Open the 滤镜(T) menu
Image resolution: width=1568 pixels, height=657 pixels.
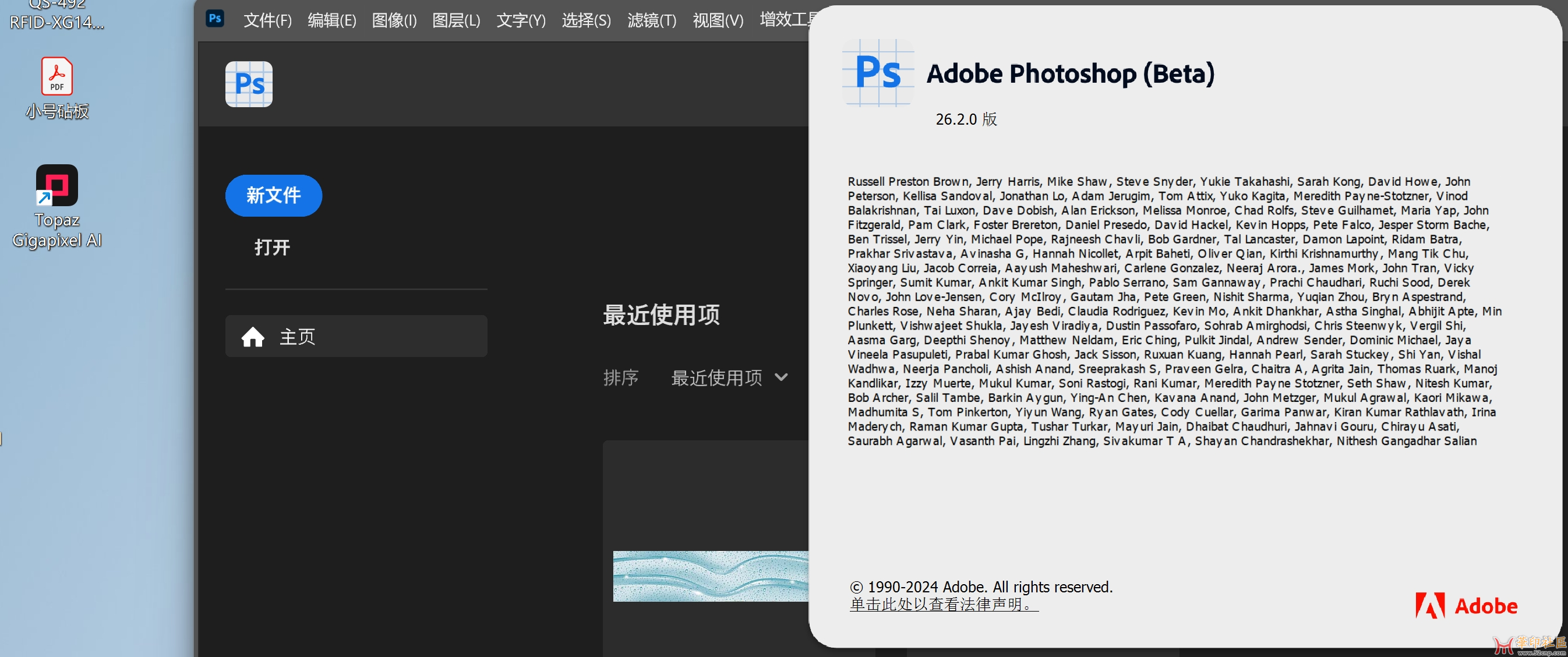[652, 21]
